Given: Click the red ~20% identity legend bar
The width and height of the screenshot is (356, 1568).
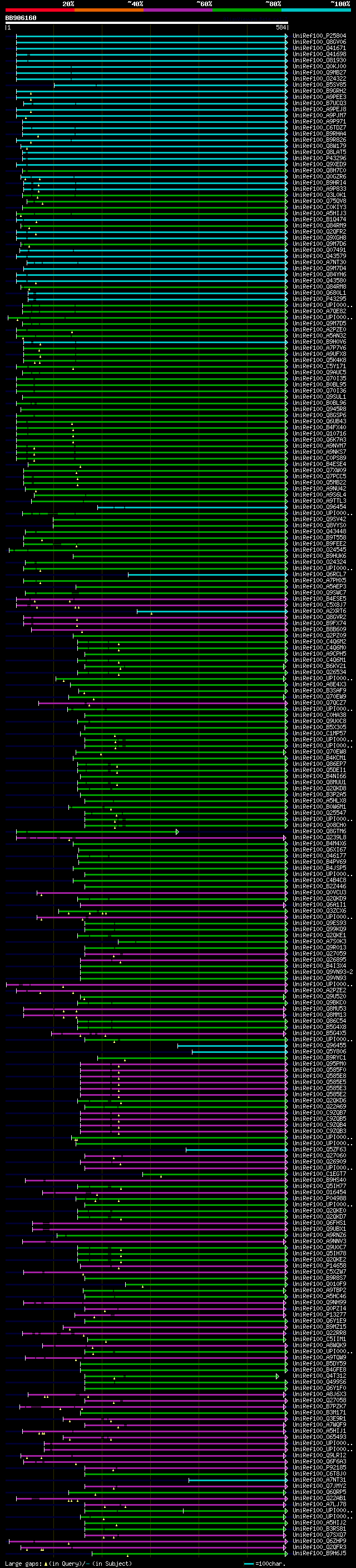Looking at the screenshot, I should click(x=40, y=10).
